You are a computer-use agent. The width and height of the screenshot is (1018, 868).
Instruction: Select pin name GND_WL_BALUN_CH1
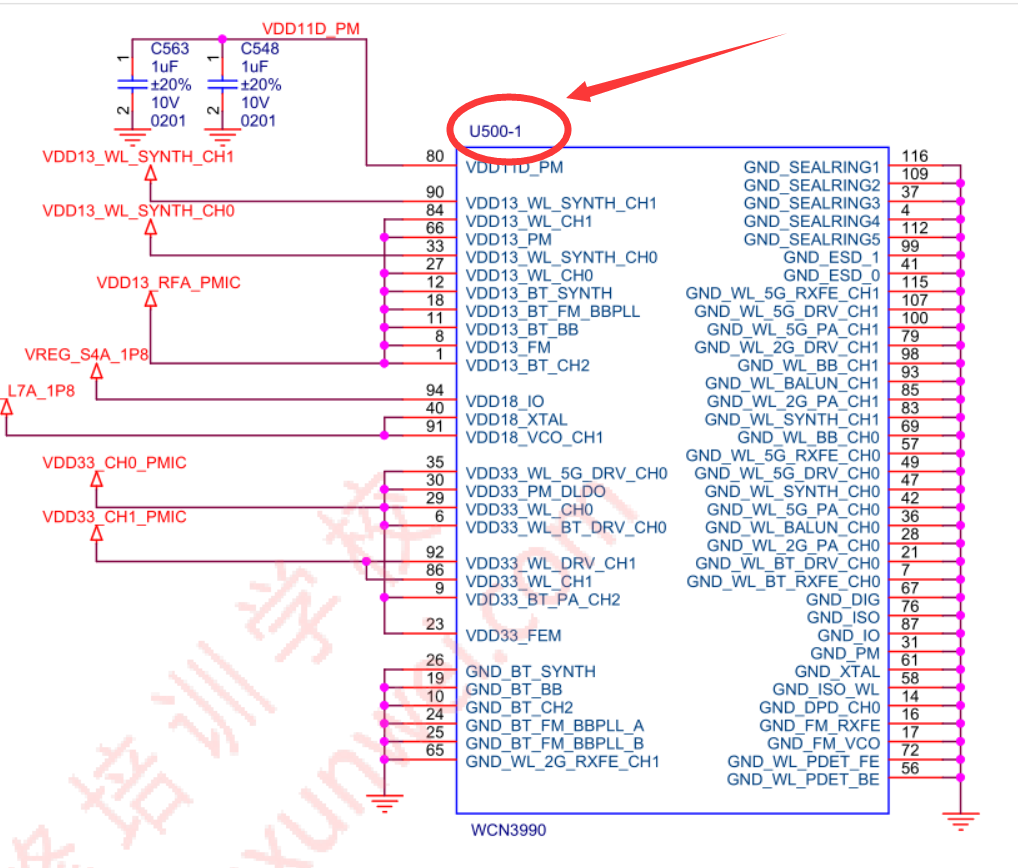793,384
